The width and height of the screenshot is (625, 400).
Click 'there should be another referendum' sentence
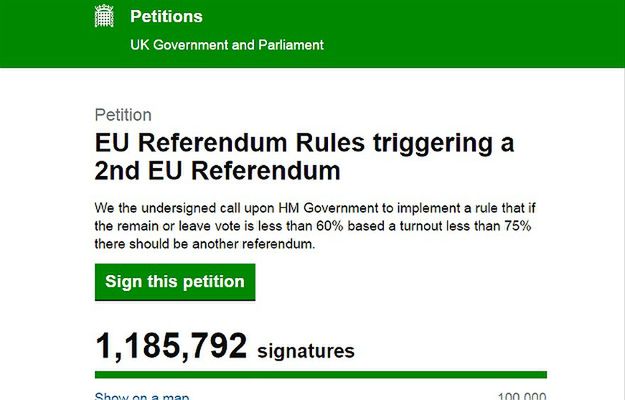point(205,243)
